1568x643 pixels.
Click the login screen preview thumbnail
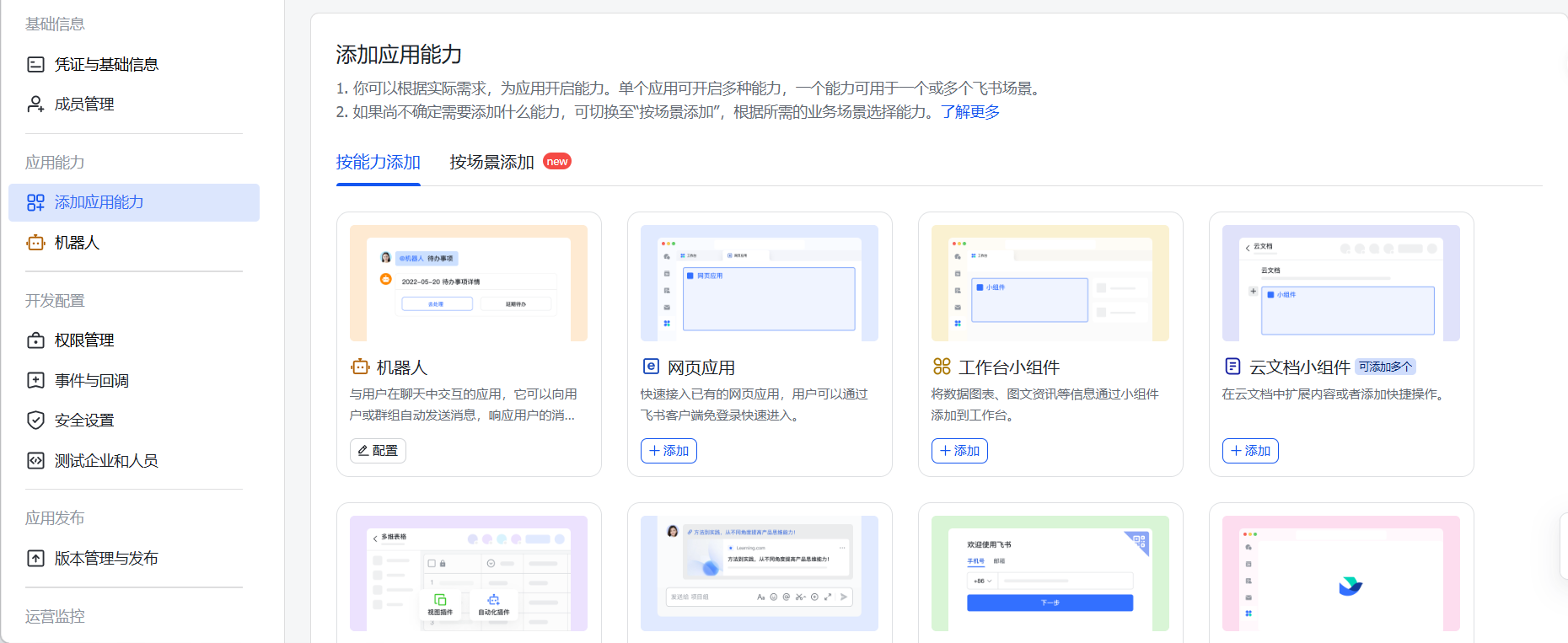click(1050, 573)
